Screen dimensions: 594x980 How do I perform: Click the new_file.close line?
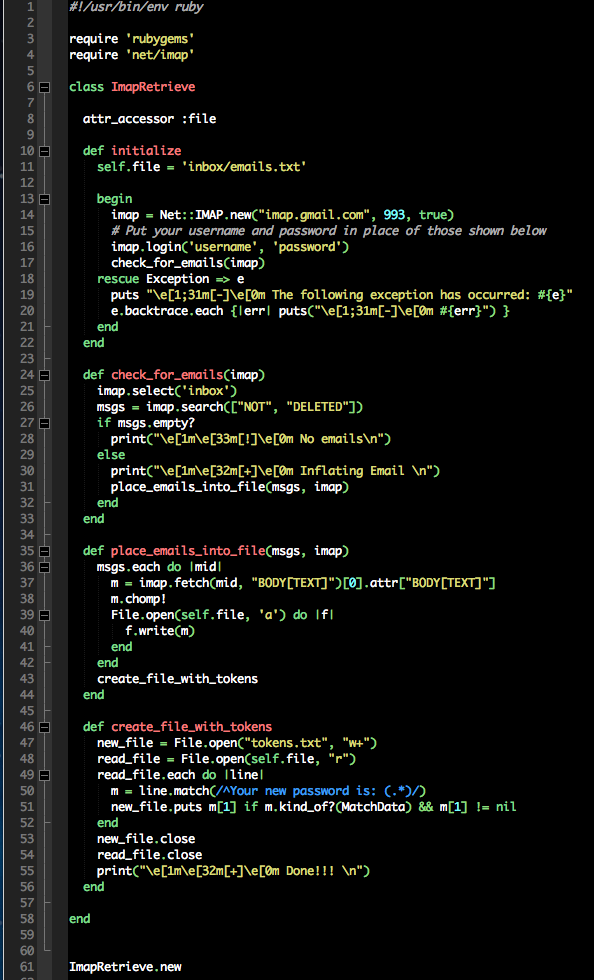coord(146,839)
